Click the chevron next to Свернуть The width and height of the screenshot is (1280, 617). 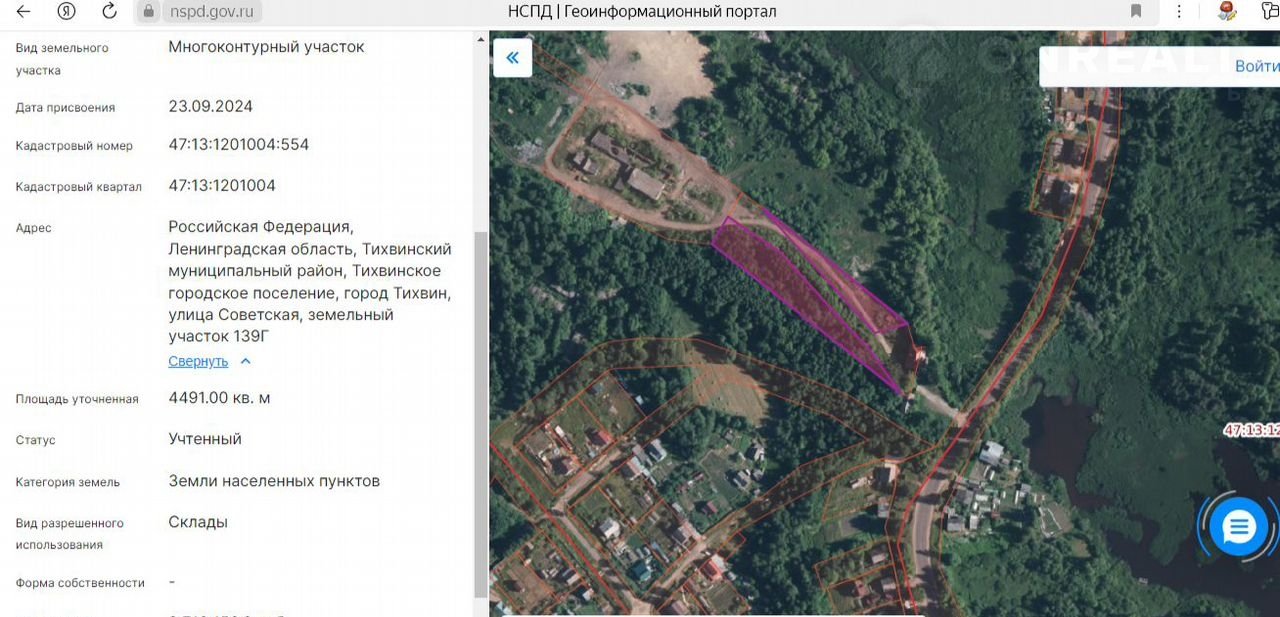pyautogui.click(x=246, y=361)
